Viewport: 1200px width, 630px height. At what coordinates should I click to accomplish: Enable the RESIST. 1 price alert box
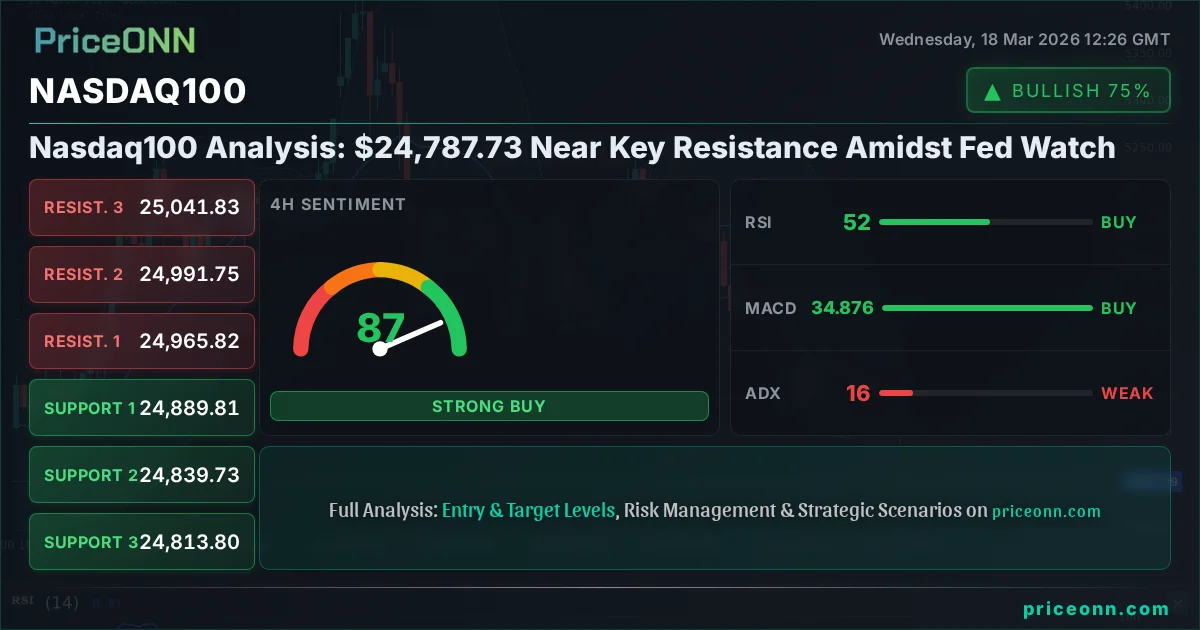pyautogui.click(x=141, y=341)
